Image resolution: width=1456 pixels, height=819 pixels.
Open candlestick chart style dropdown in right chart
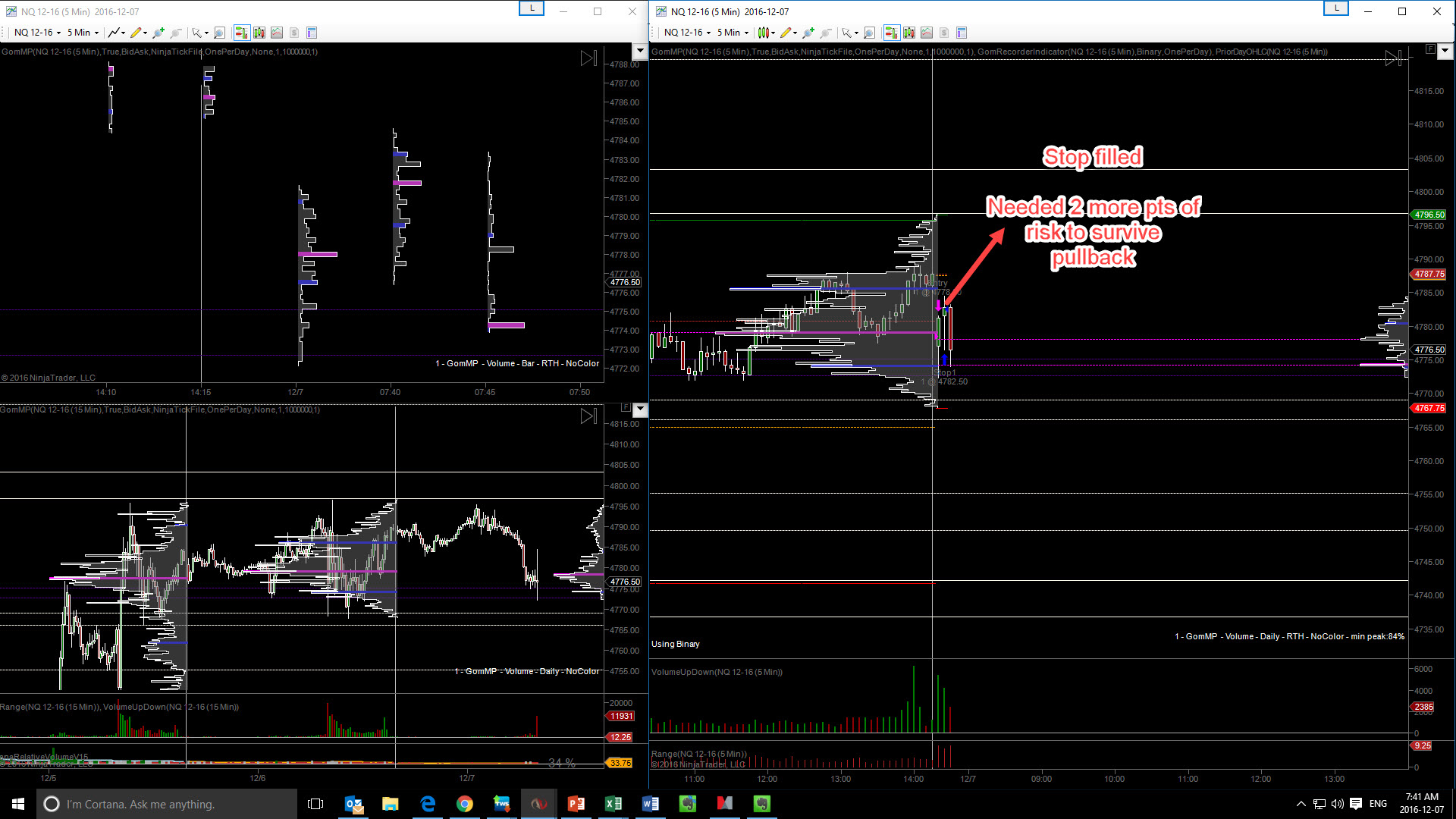point(766,33)
